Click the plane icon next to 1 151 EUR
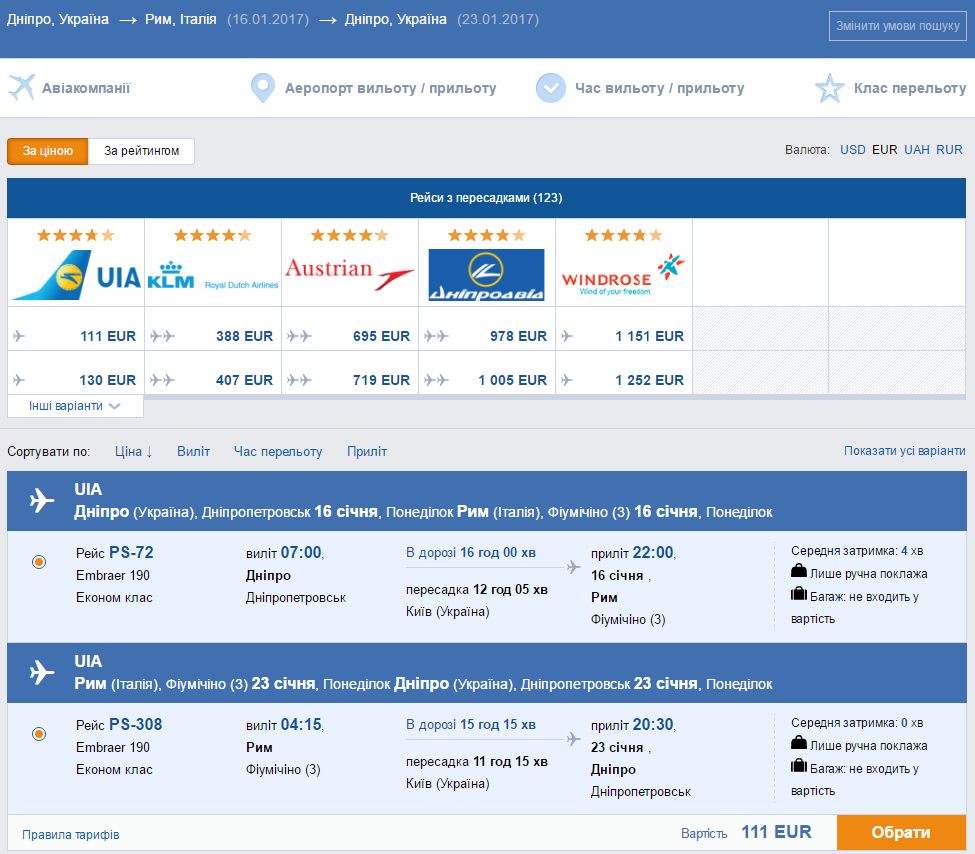 click(566, 336)
